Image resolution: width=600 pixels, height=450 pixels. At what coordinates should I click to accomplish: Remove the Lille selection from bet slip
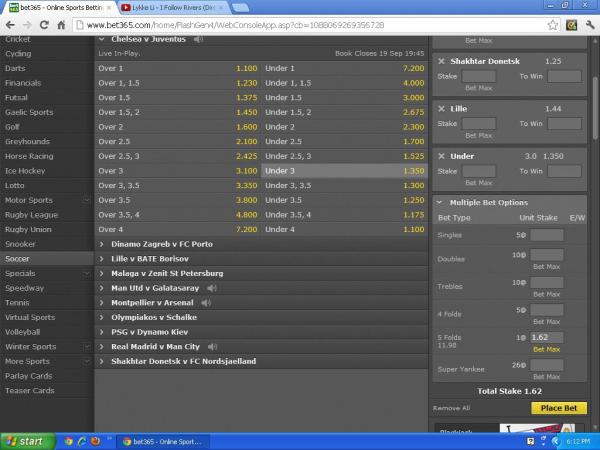[442, 106]
